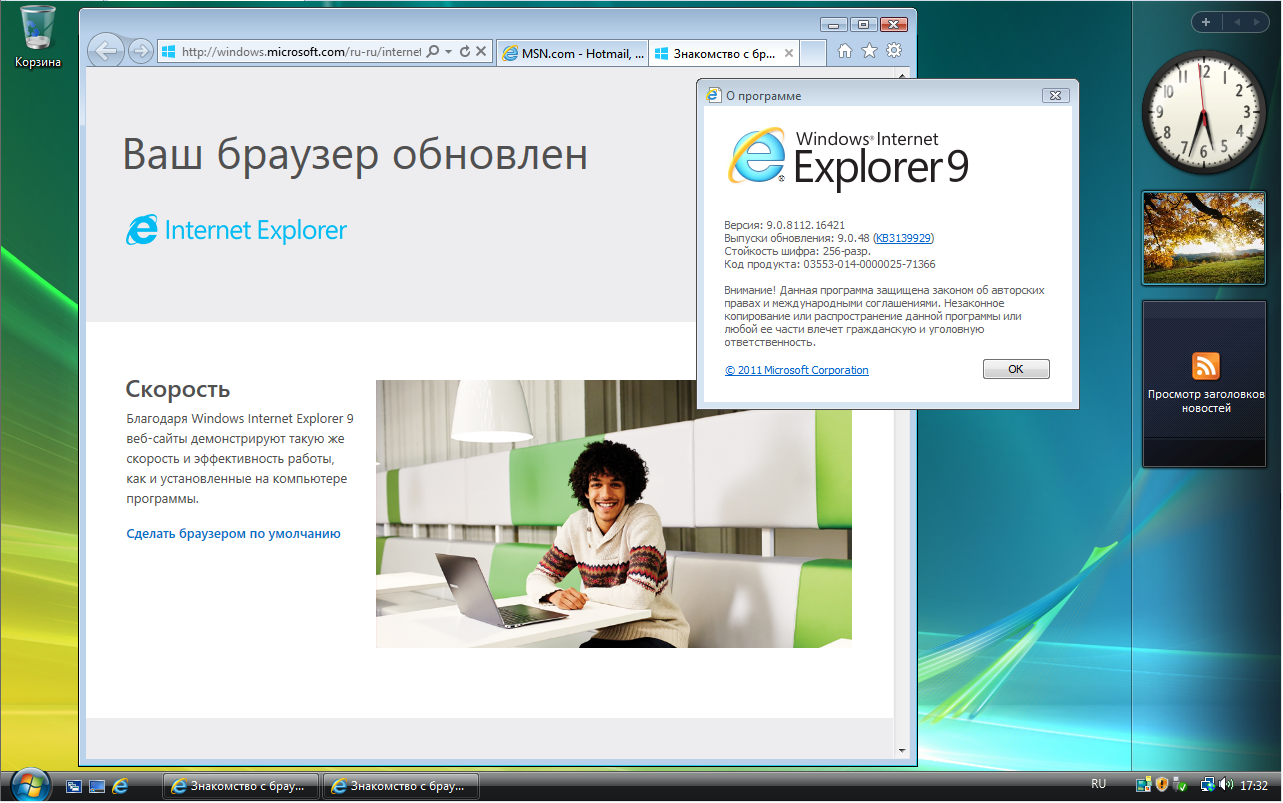Refresh the current page in Internet Explorer

point(465,51)
